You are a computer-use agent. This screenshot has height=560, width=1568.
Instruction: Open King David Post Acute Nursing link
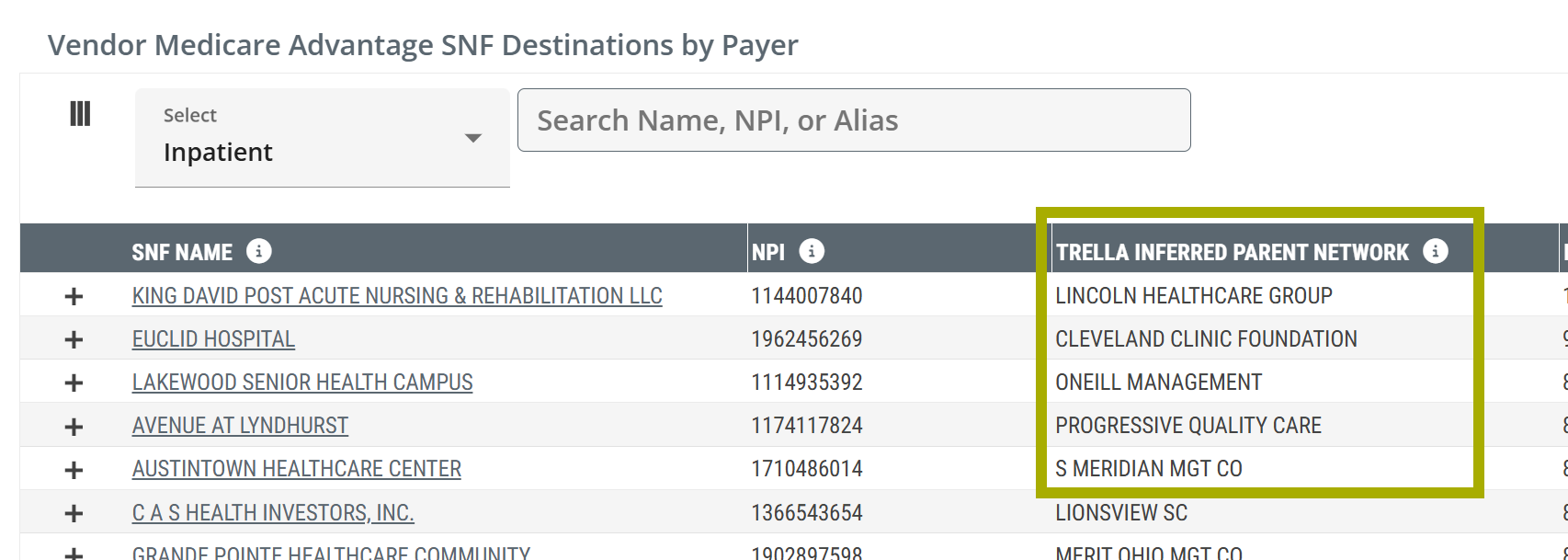(x=397, y=296)
